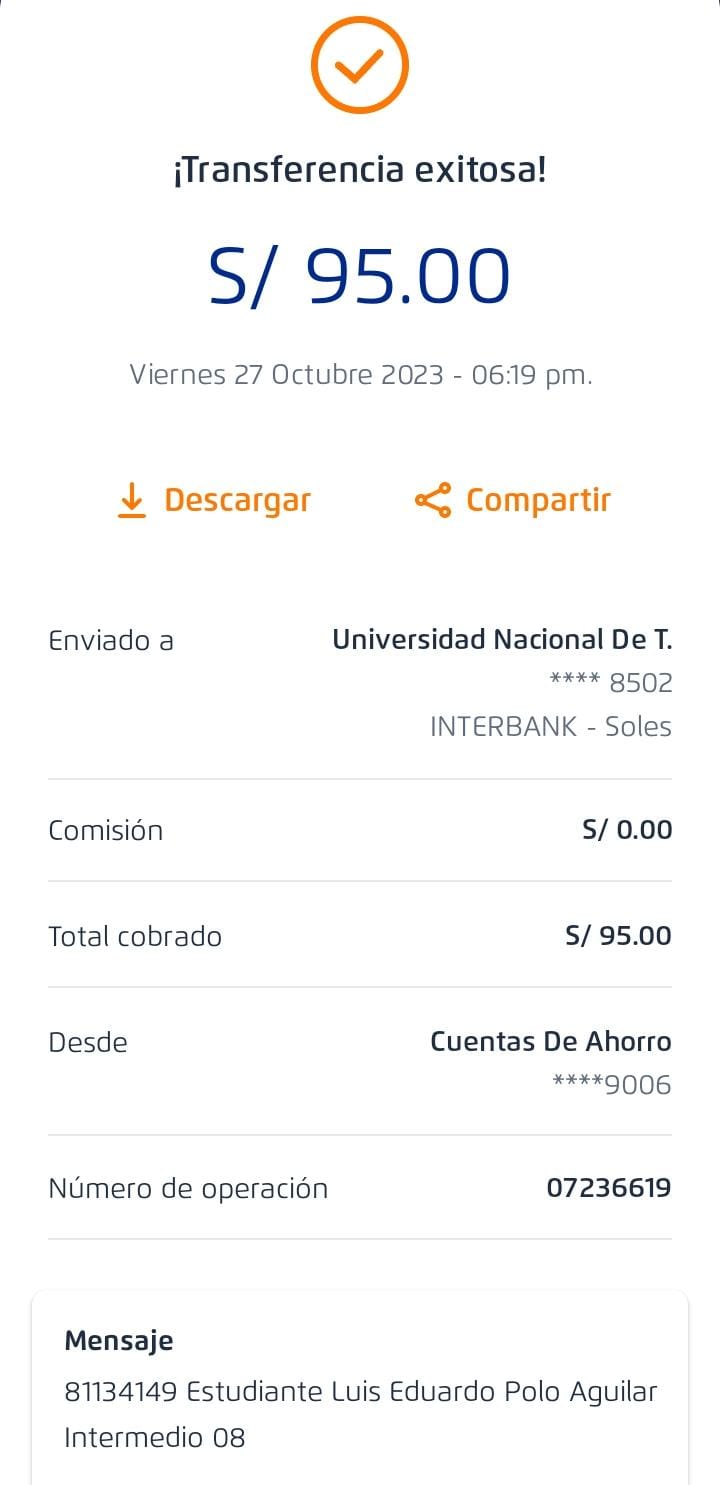
Task: Tap the ¡Transferencia exitosa! heading
Action: (x=359, y=170)
